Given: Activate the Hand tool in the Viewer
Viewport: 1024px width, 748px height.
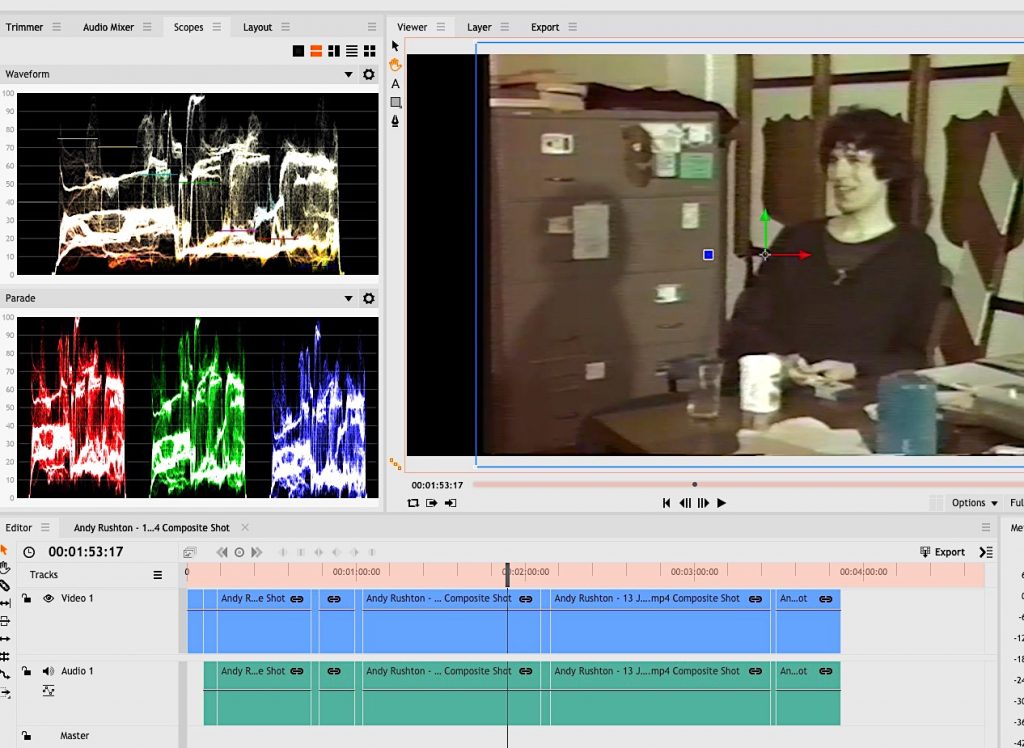Looking at the screenshot, I should coord(395,65).
